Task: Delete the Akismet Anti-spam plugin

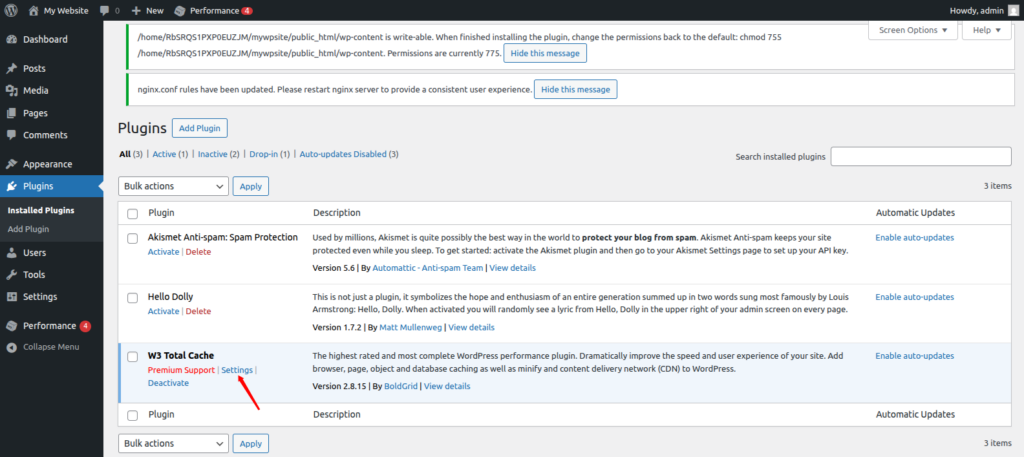Action: point(199,252)
